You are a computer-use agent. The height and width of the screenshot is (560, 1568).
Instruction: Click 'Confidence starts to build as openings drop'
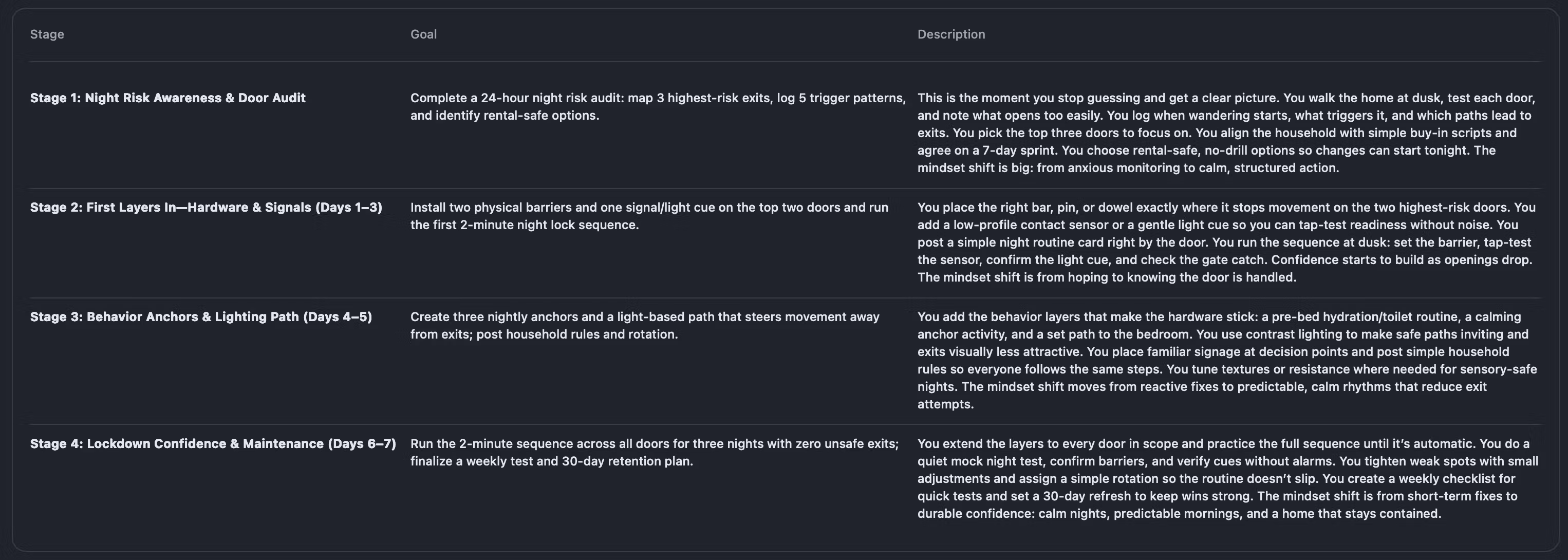(x=1400, y=260)
